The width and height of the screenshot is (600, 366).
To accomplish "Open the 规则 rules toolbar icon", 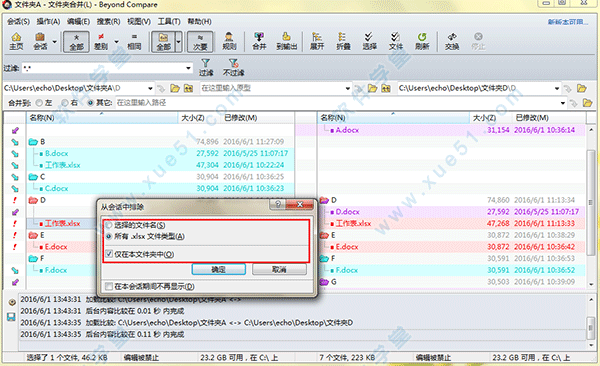I will point(229,41).
